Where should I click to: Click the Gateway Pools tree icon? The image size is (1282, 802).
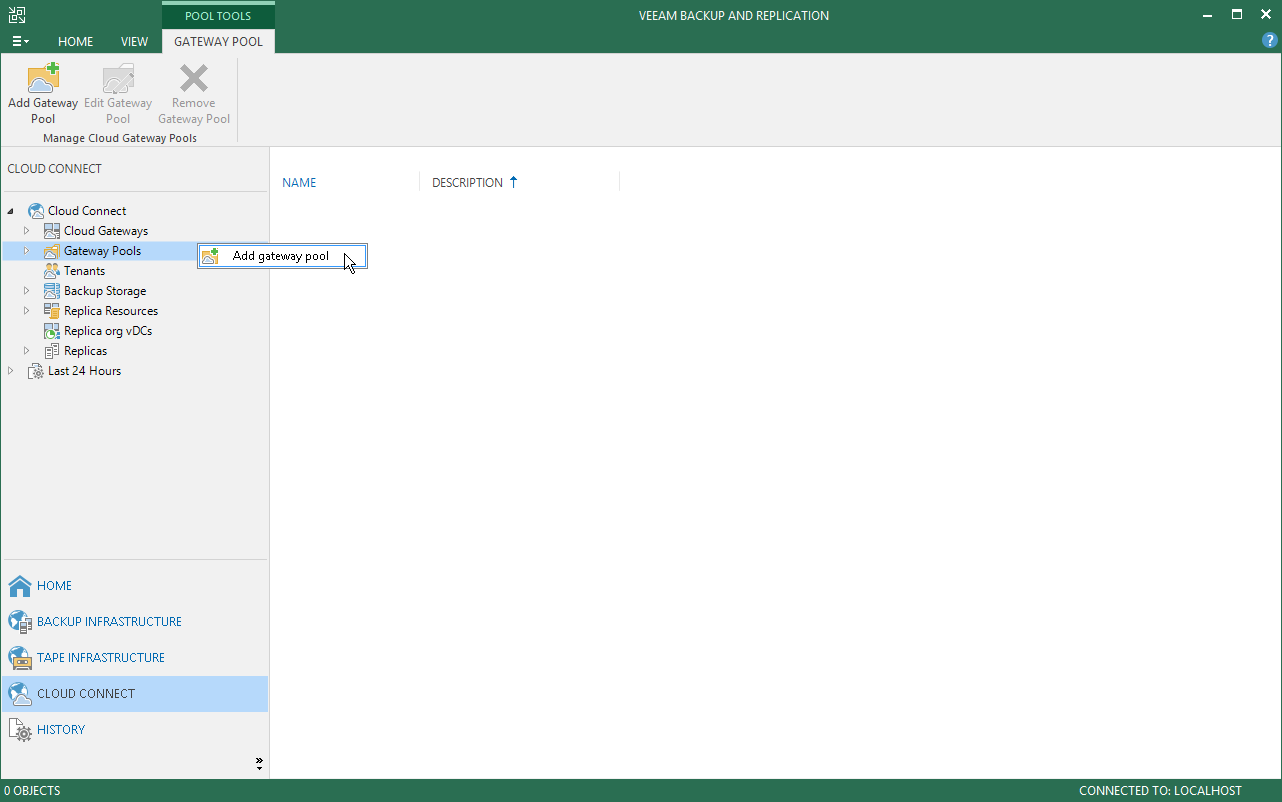[52, 251]
